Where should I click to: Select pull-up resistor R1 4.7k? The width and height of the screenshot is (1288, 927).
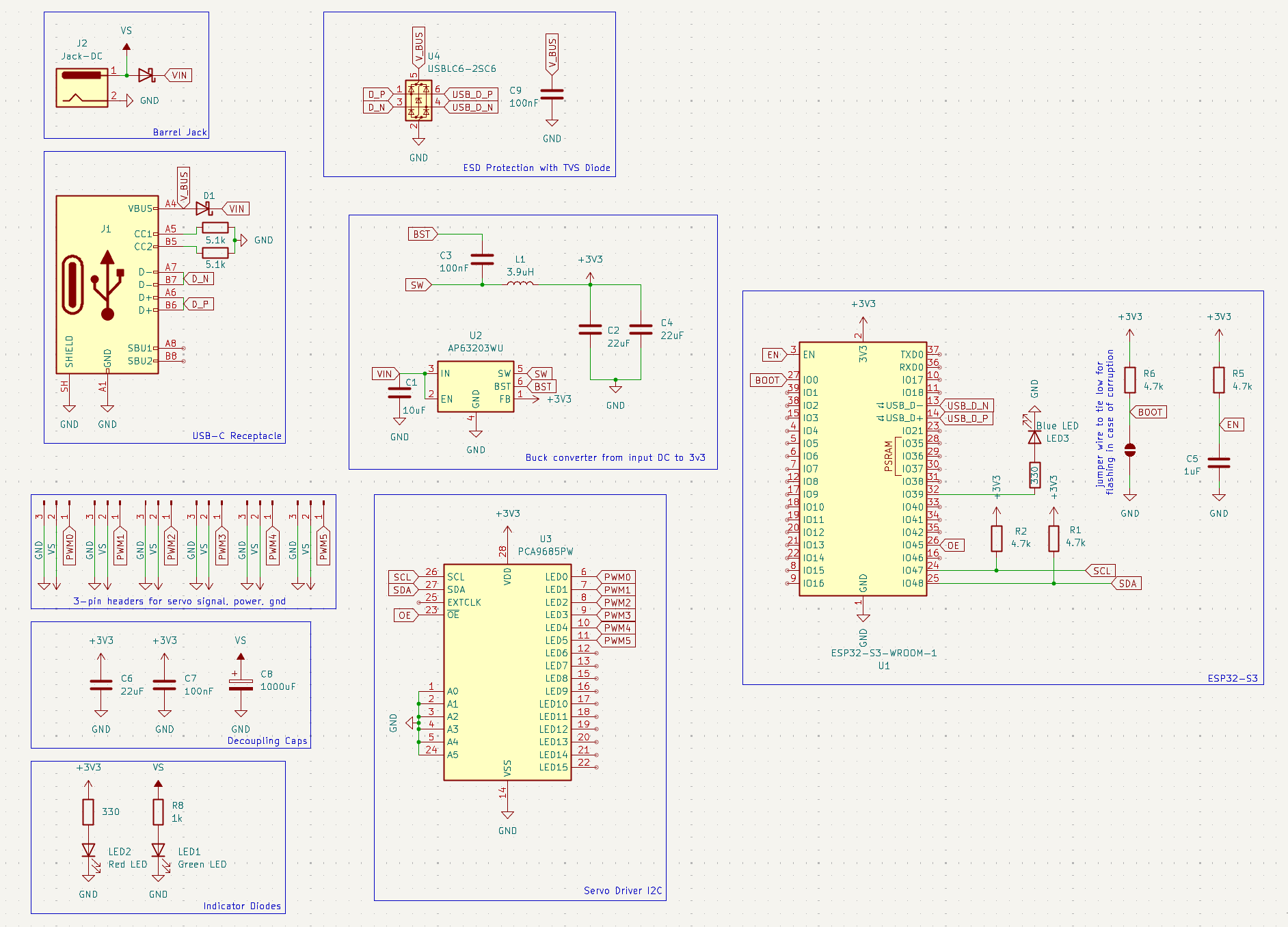coord(1054,539)
